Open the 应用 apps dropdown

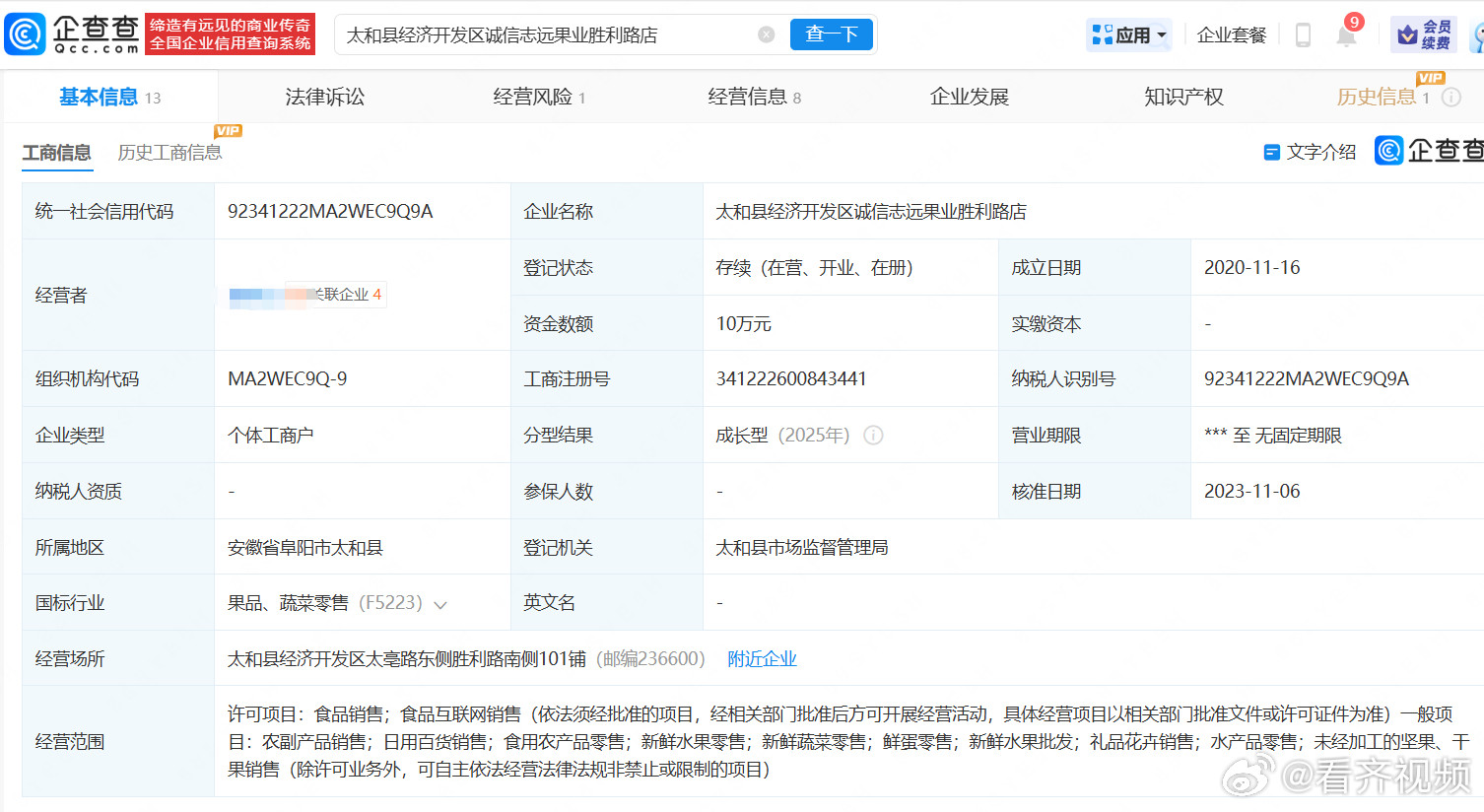coord(1129,35)
